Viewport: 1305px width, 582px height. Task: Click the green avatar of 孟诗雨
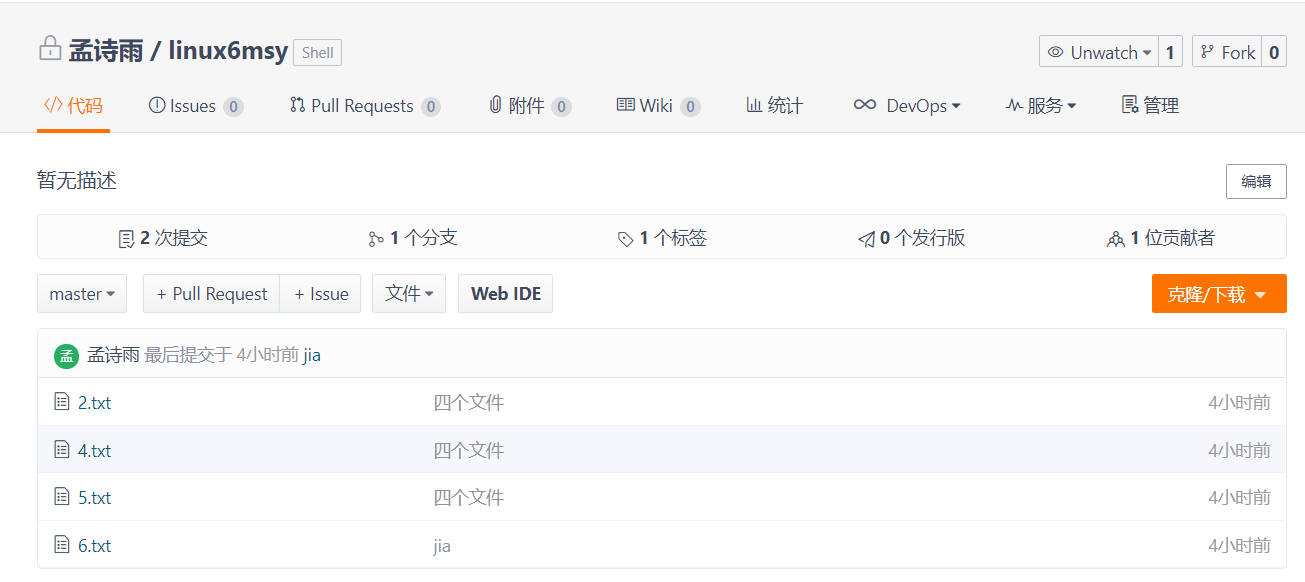[67, 355]
